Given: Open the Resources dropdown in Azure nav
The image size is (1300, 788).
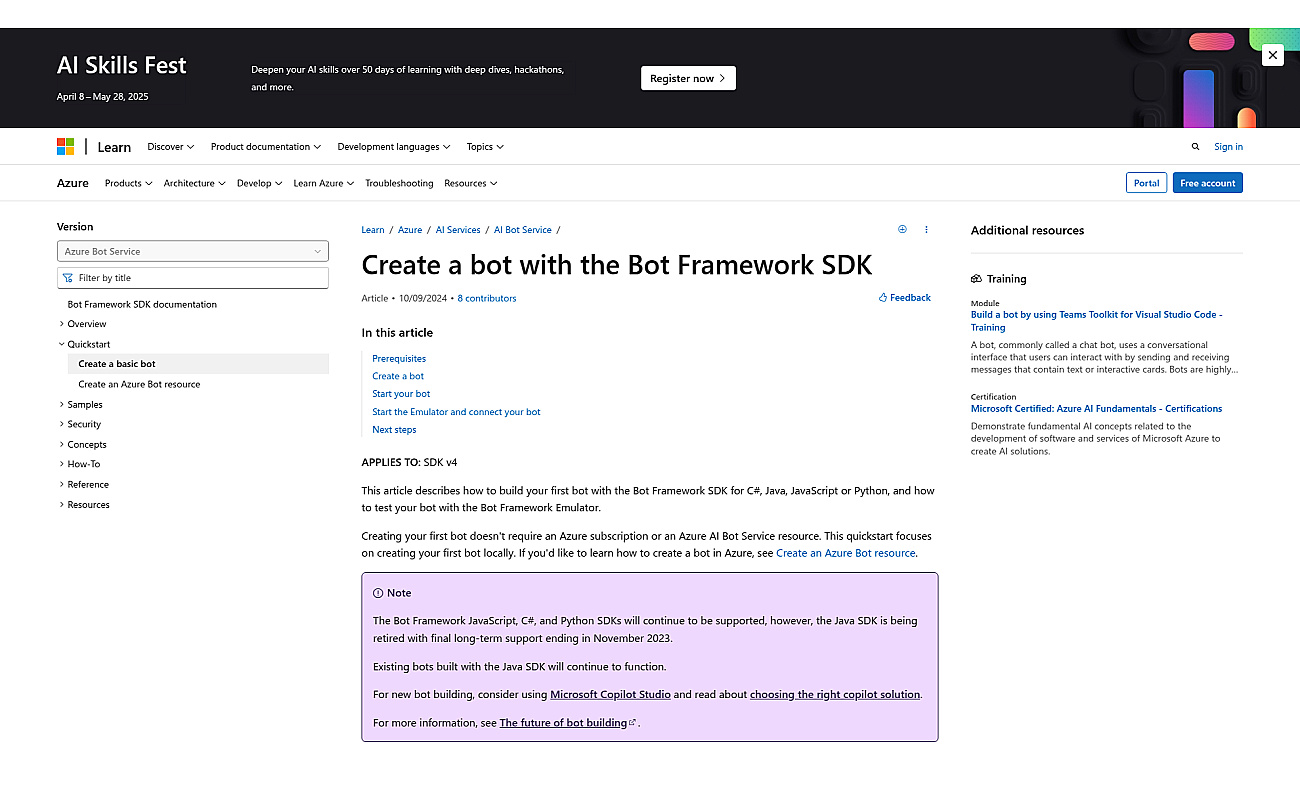Looking at the screenshot, I should pyautogui.click(x=471, y=183).
